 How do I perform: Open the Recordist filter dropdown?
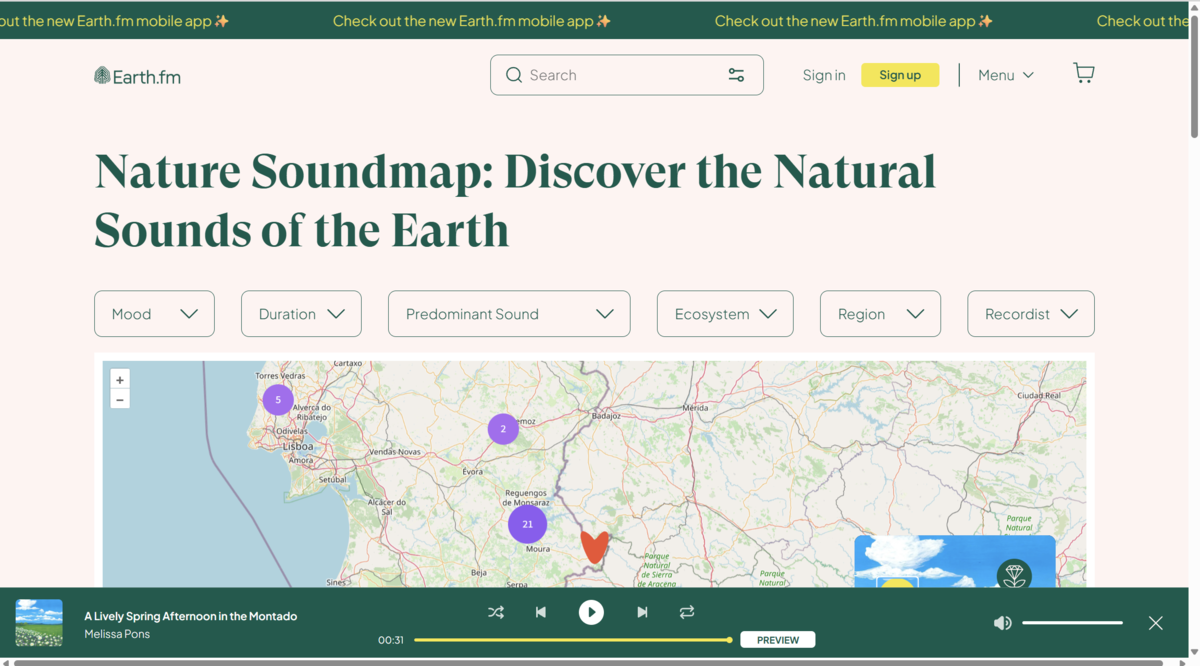[x=1031, y=314]
